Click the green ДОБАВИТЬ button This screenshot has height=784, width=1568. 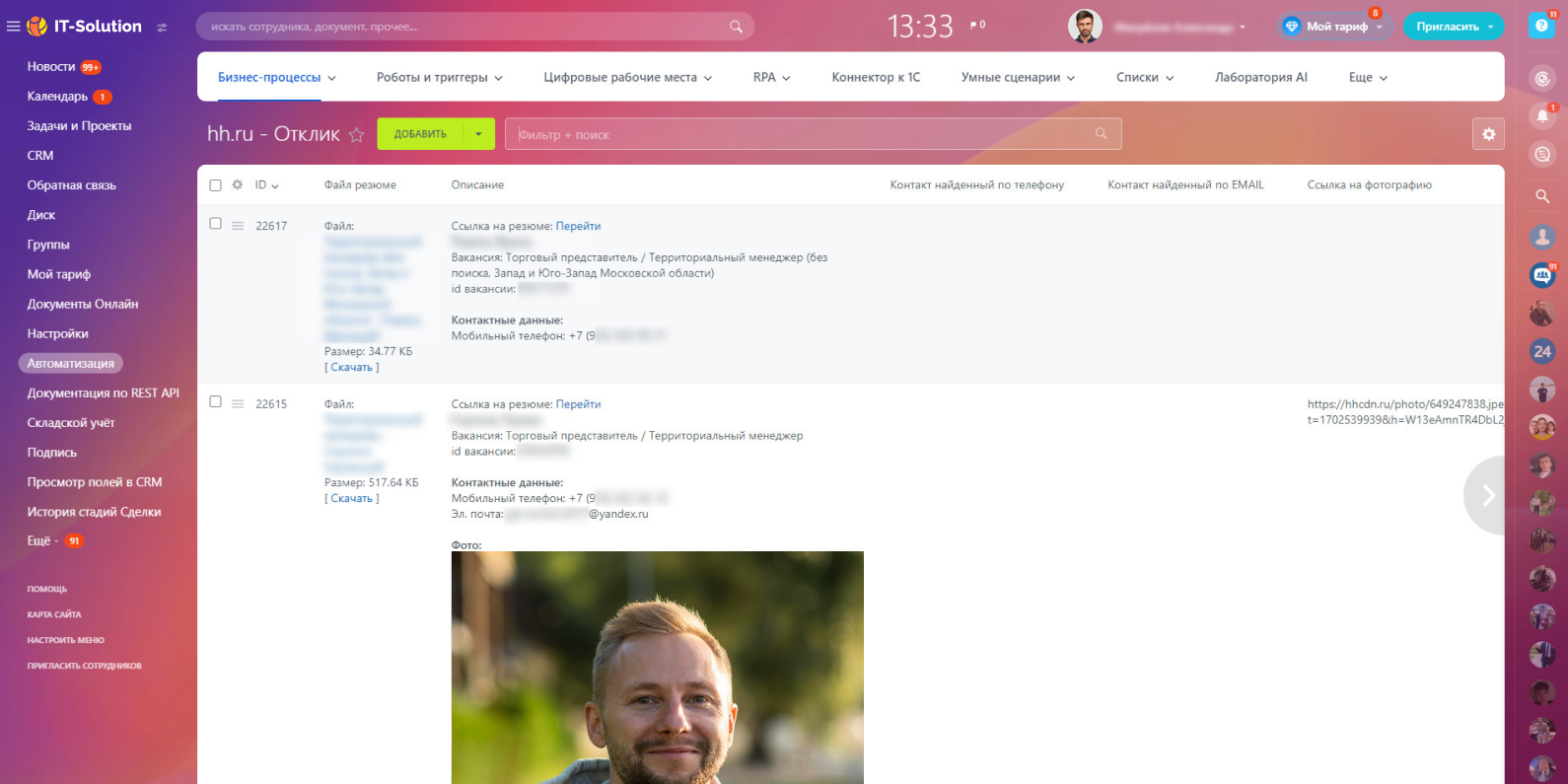click(420, 134)
